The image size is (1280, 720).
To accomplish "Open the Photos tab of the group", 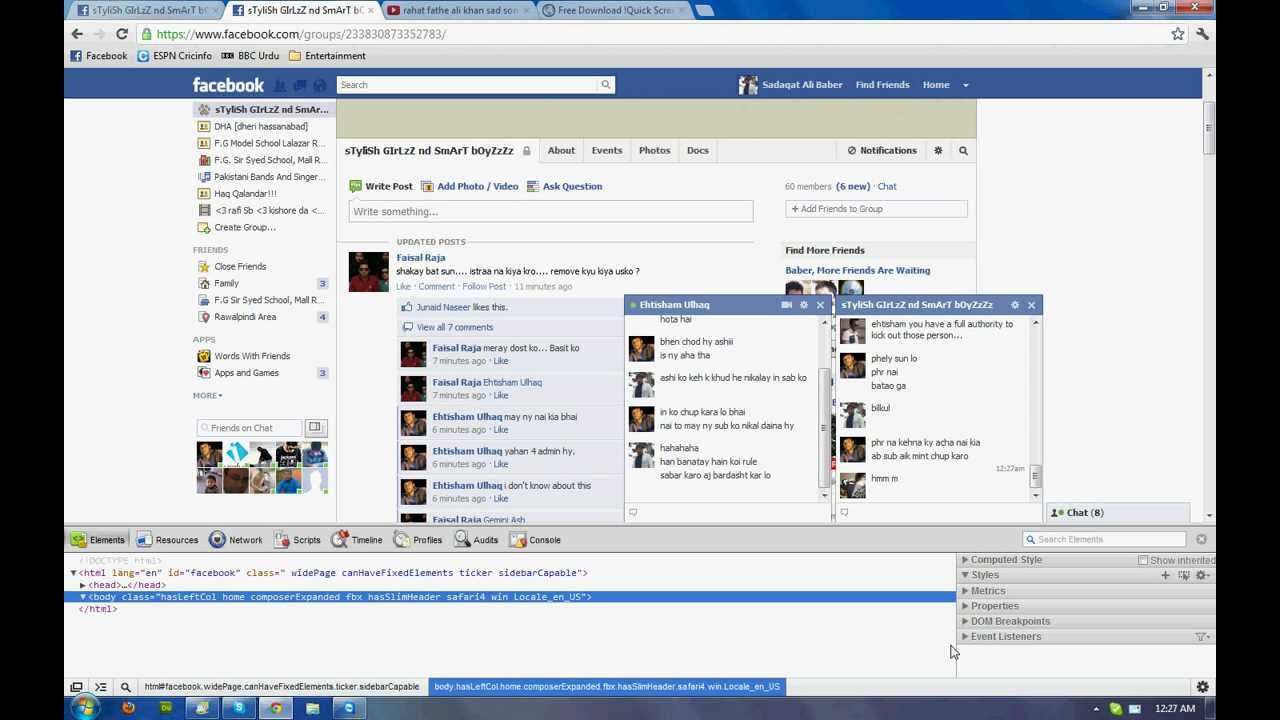I will click(654, 151).
